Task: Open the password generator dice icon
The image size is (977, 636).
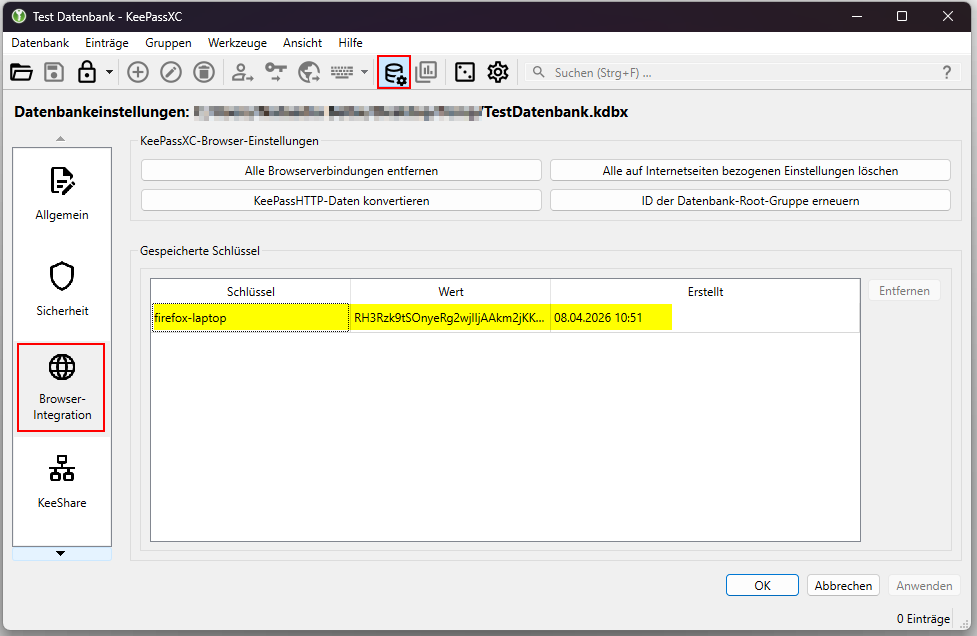Action: [x=465, y=72]
